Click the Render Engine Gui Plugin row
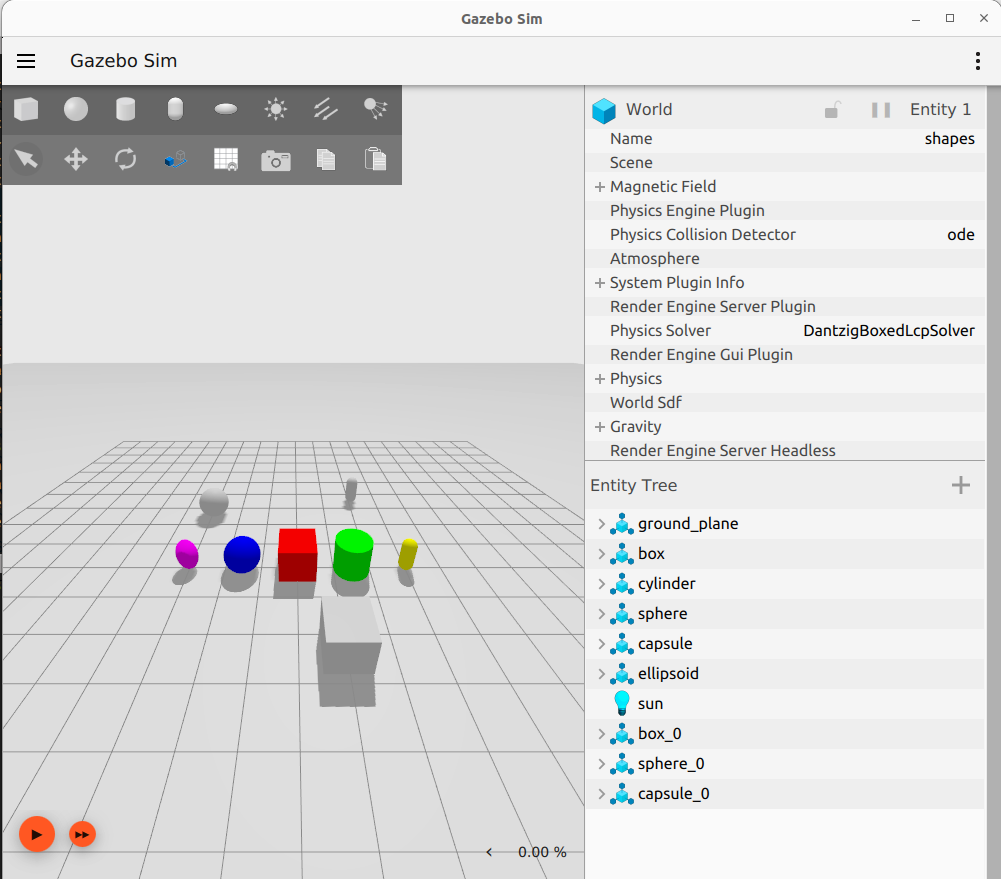 pyautogui.click(x=785, y=355)
